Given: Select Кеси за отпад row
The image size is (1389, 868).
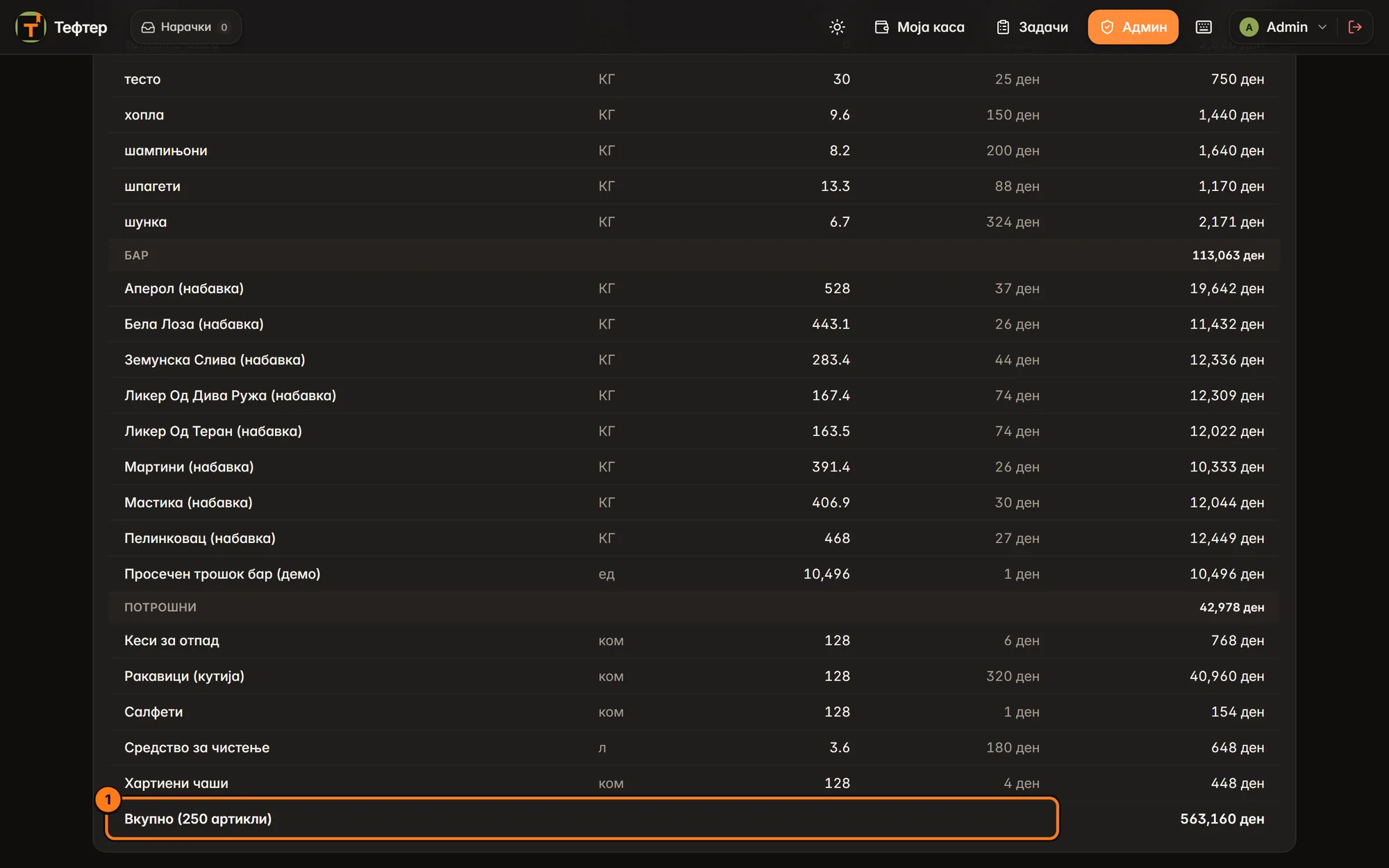Looking at the screenshot, I should point(694,641).
